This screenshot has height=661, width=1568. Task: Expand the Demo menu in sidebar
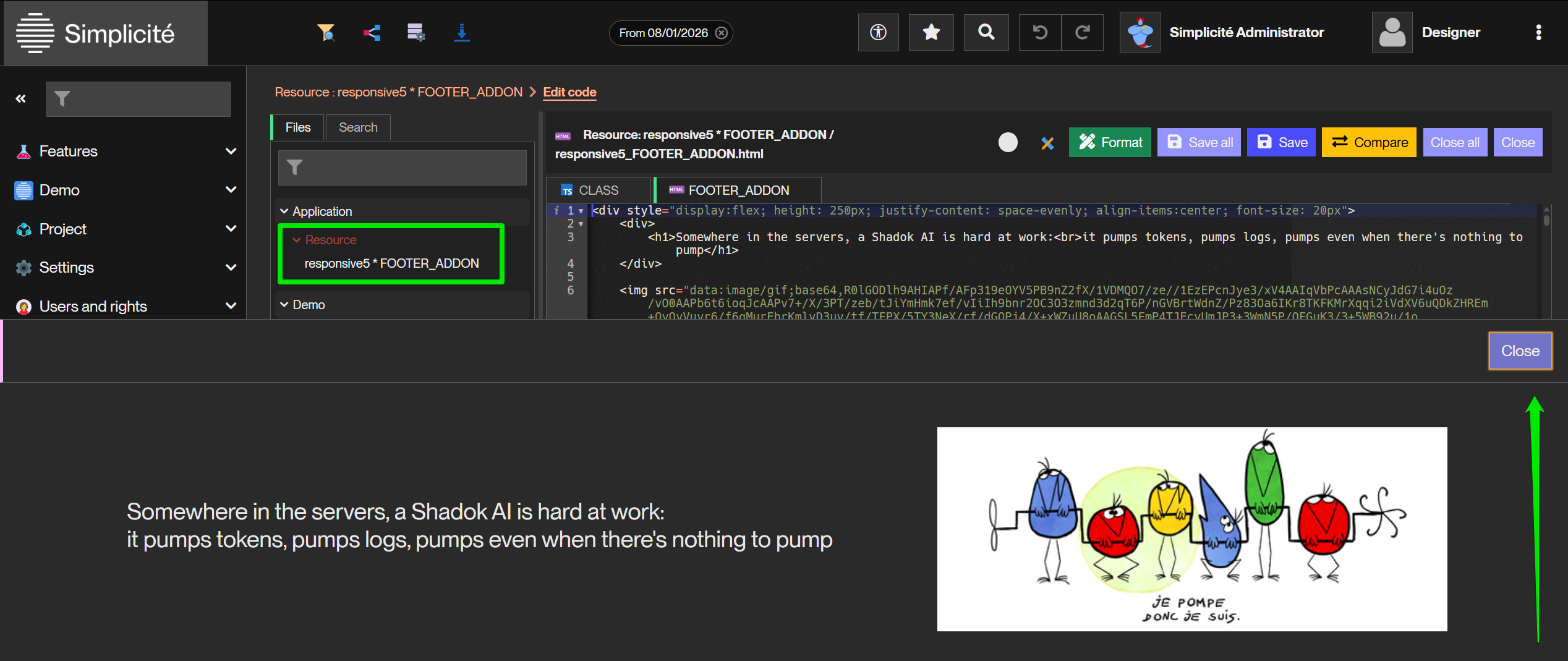pos(126,190)
